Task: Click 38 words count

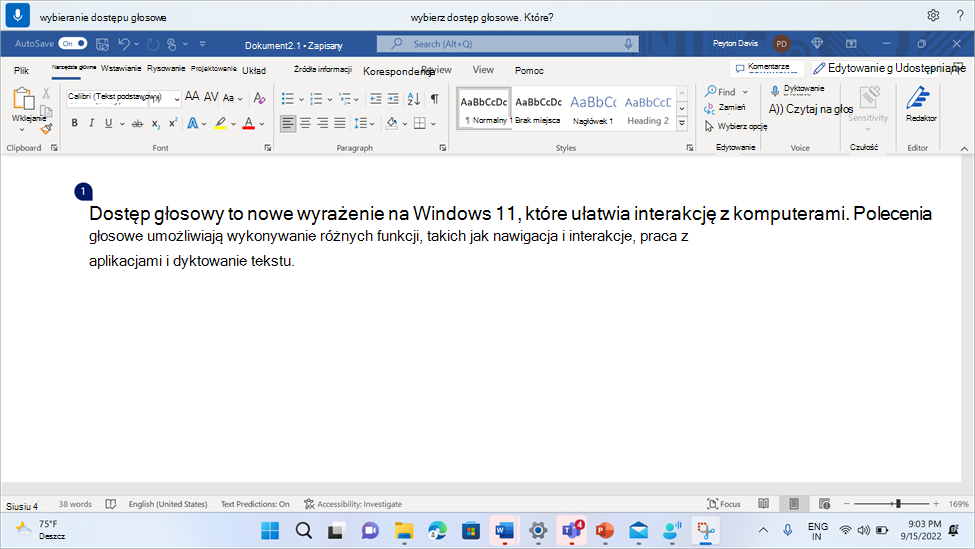Action: pos(75,504)
